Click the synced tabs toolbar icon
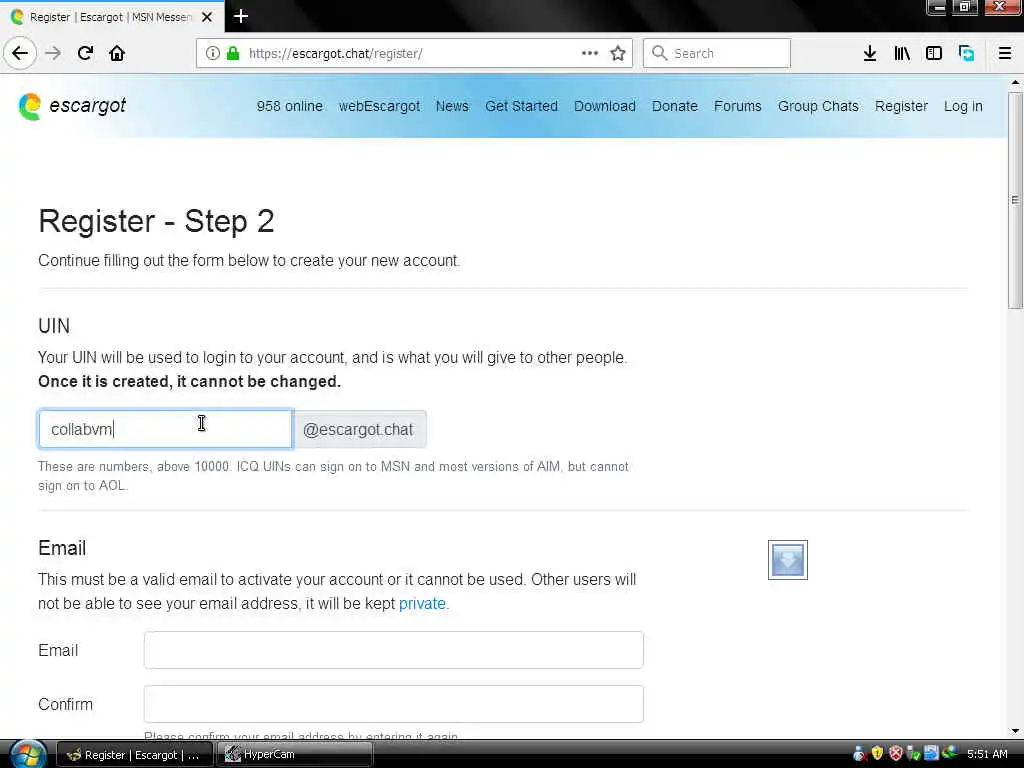The image size is (1024, 768). 967,53
